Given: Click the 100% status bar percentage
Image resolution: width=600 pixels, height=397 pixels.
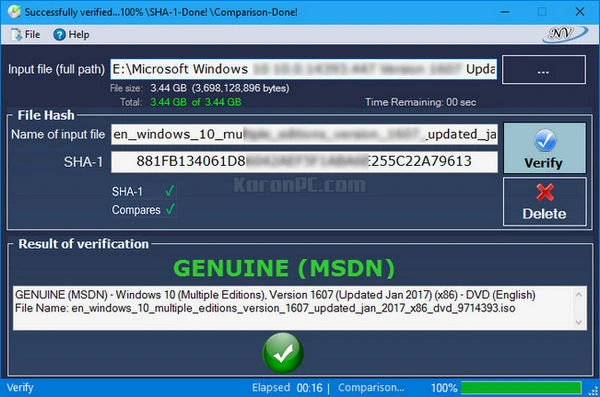Looking at the screenshot, I should point(444,388).
